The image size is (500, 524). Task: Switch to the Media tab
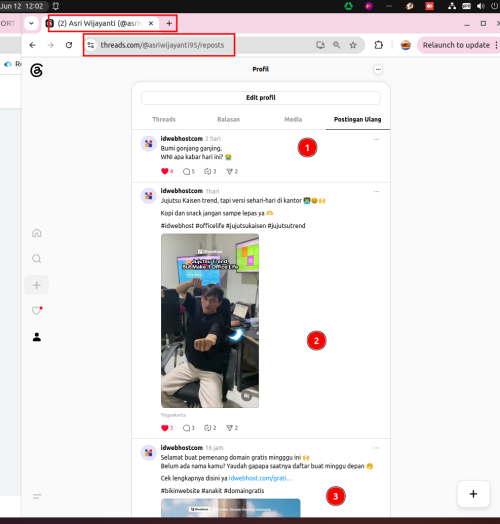pyautogui.click(x=293, y=119)
